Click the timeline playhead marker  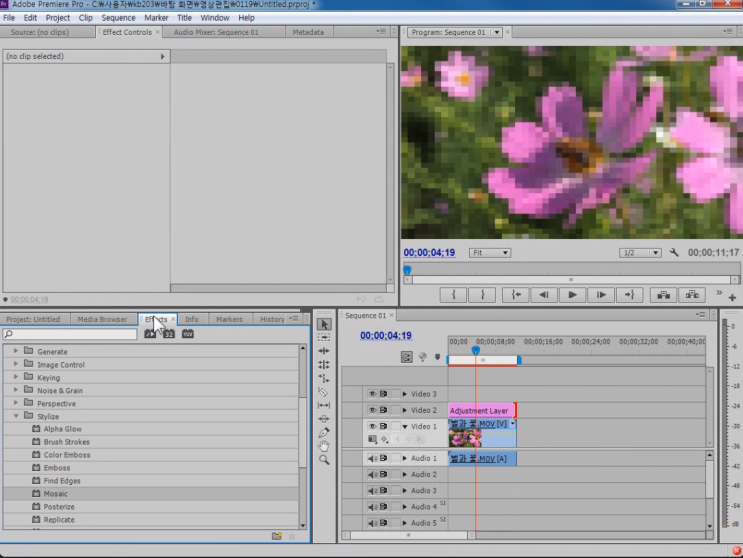pos(475,349)
